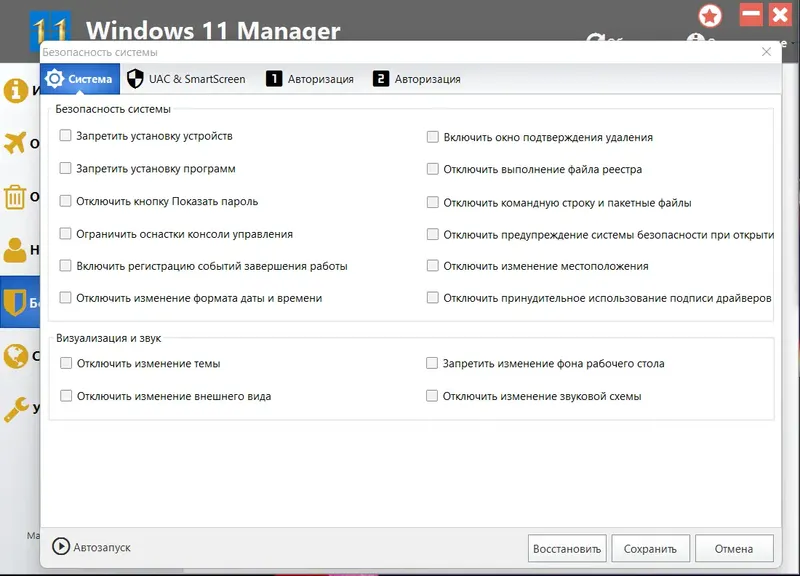Click the Автозапуск link
The width and height of the screenshot is (800, 576).
click(102, 547)
